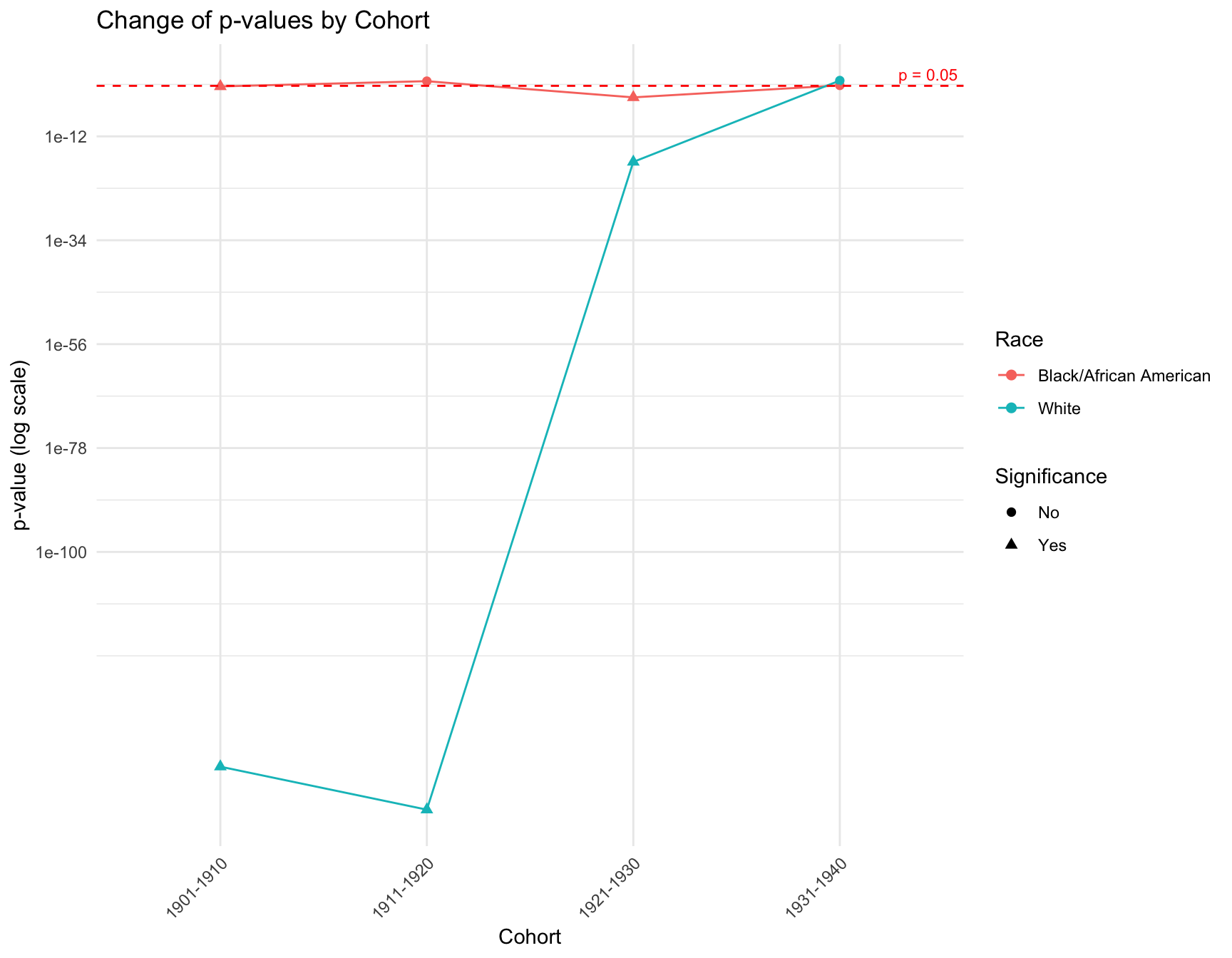
Task: Select the teal triangle marker at 1921-1930
Action: pyautogui.click(x=633, y=161)
